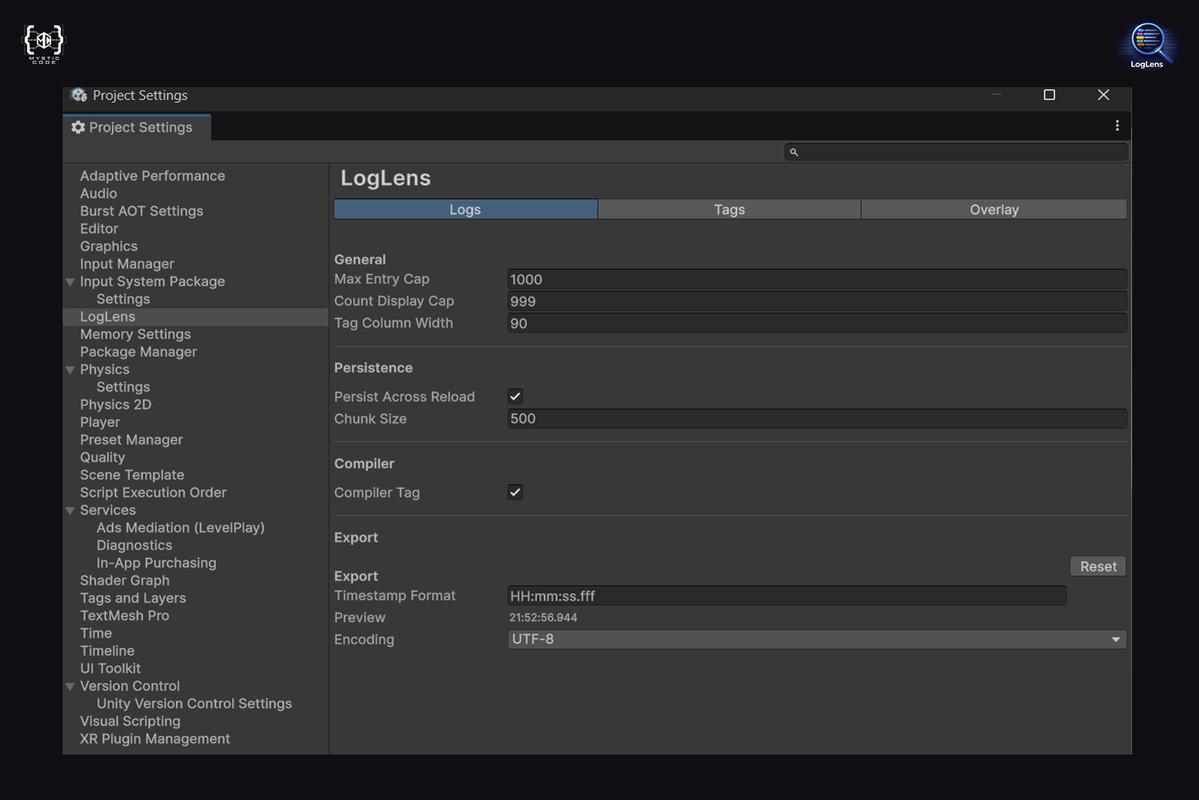
Task: Maximize the Project Settings window
Action: click(x=1049, y=95)
